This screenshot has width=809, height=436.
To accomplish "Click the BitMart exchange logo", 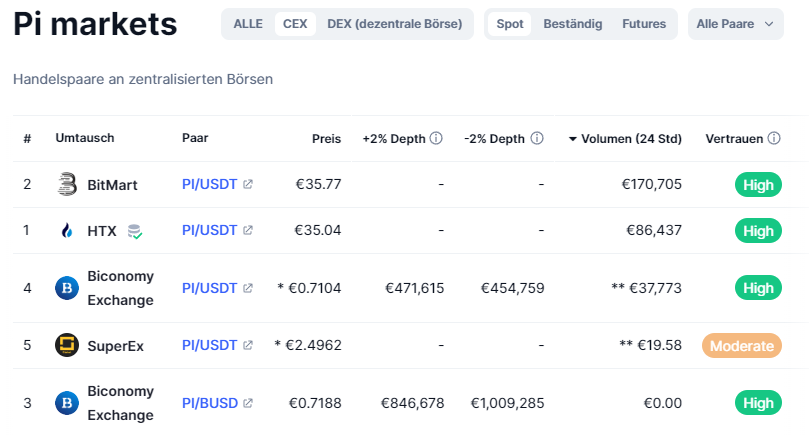I will pyautogui.click(x=67, y=184).
